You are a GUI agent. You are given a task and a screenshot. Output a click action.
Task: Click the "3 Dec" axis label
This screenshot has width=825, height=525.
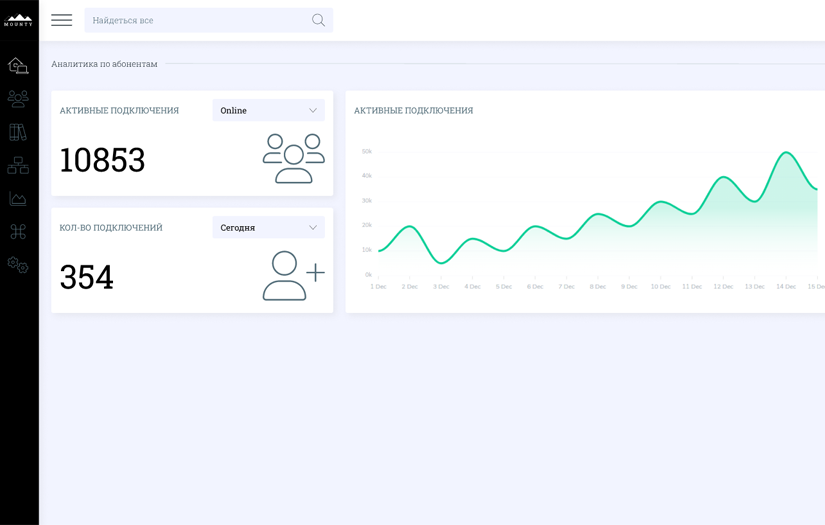[441, 287]
